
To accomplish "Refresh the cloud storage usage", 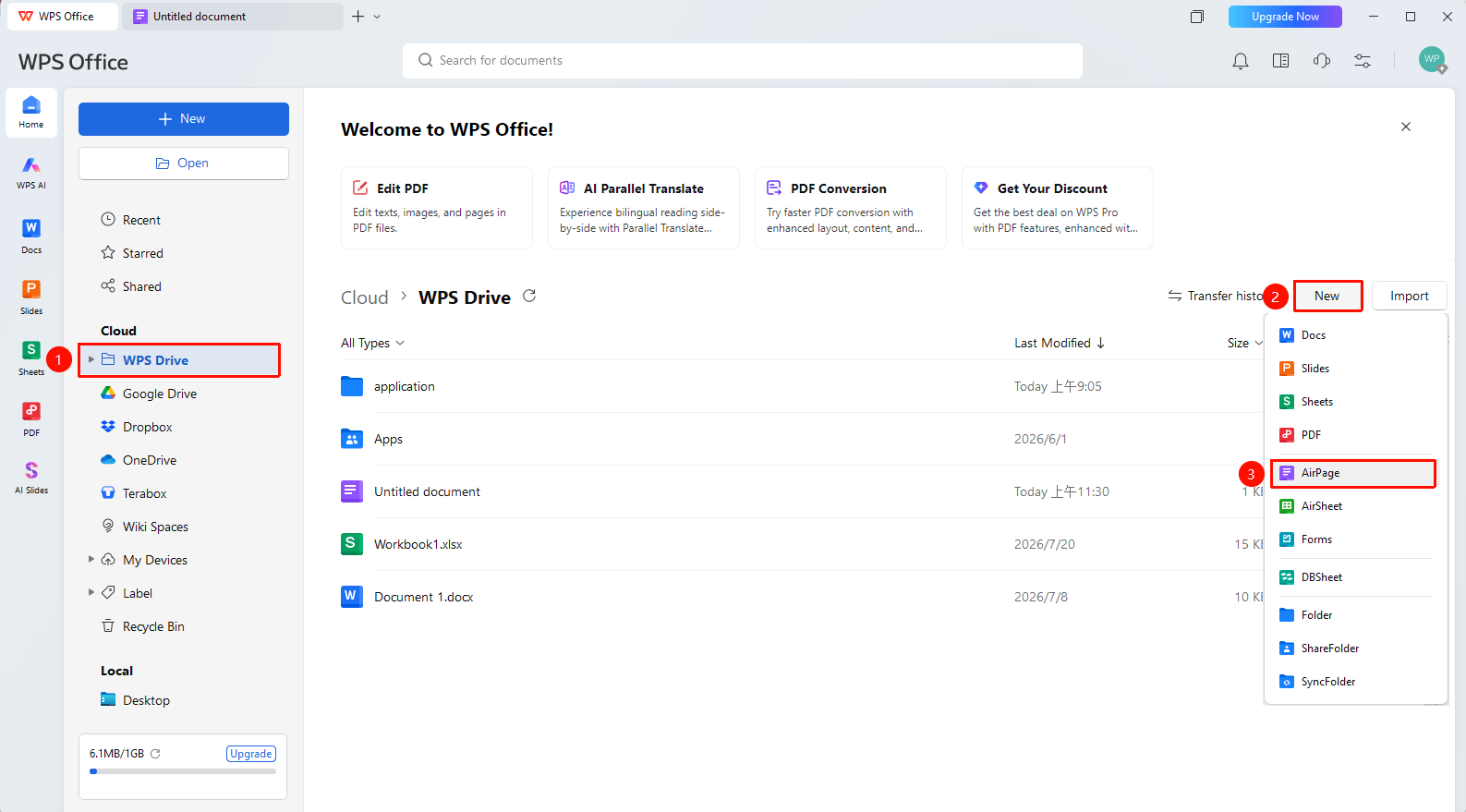I will [155, 754].
